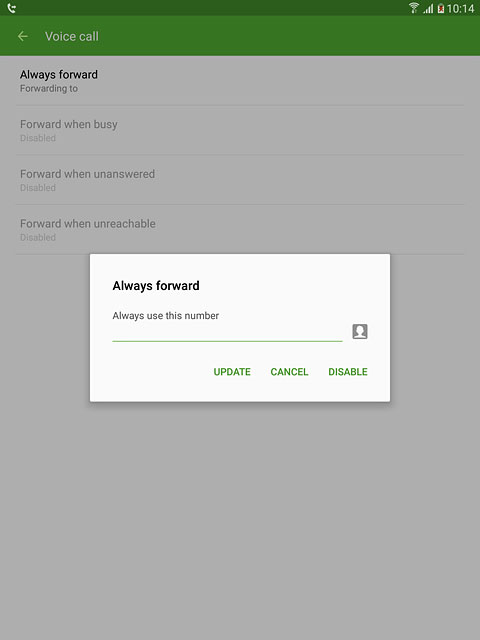This screenshot has height=640, width=480.
Task: Tap the battery icon in status bar
Action: point(440,8)
